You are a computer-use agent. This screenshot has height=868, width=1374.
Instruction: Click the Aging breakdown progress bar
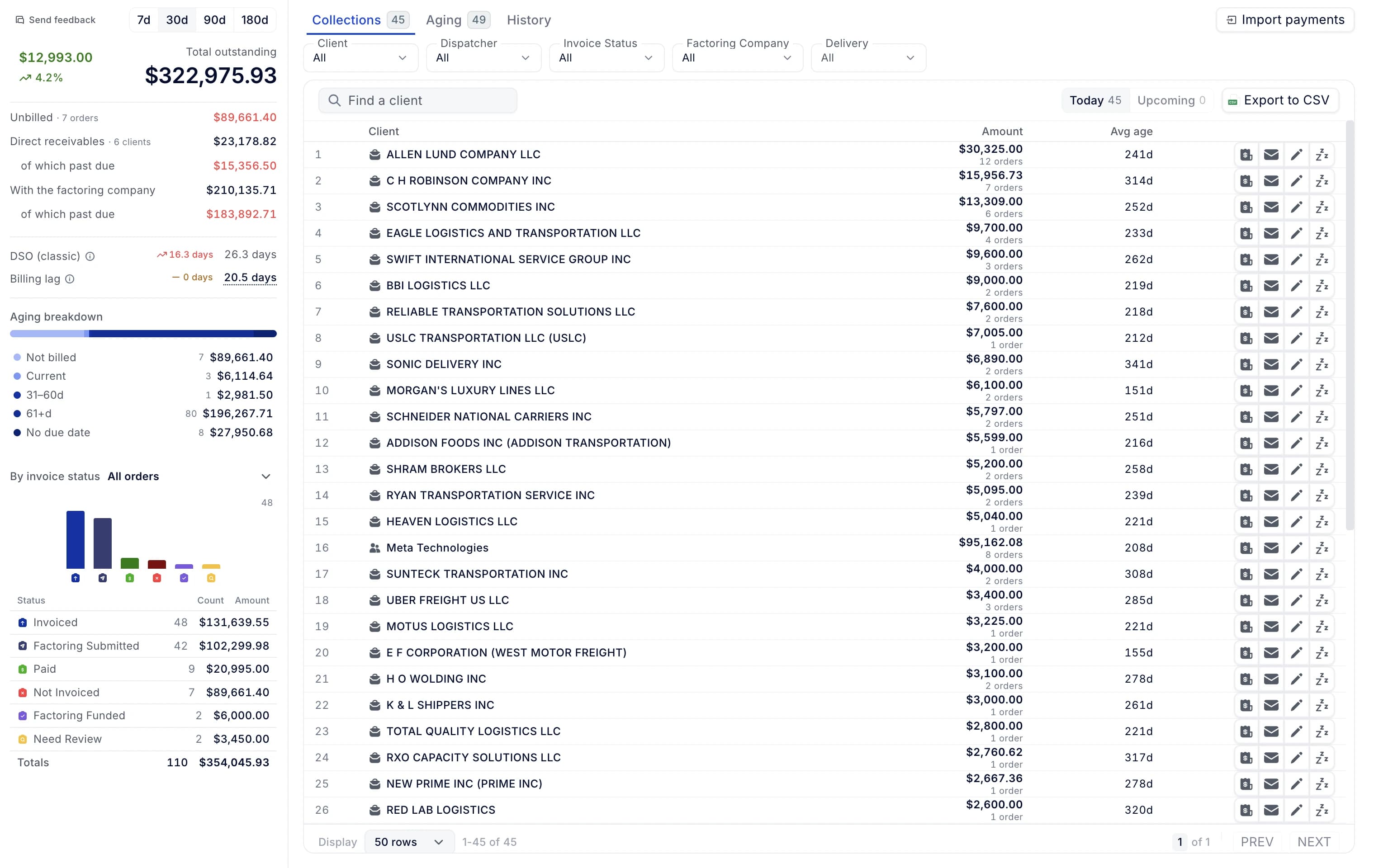(x=143, y=334)
